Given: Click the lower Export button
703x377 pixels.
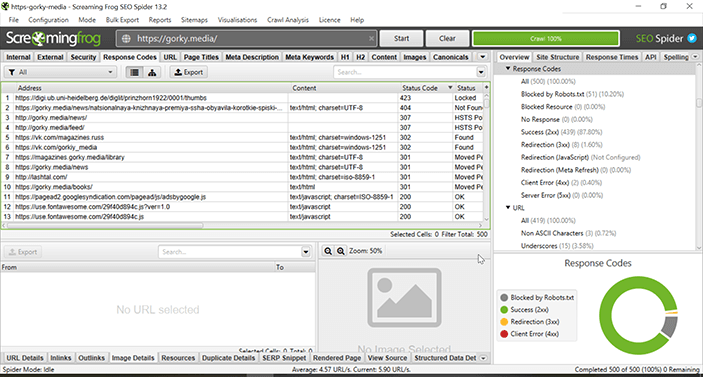Looking at the screenshot, I should click(23, 252).
